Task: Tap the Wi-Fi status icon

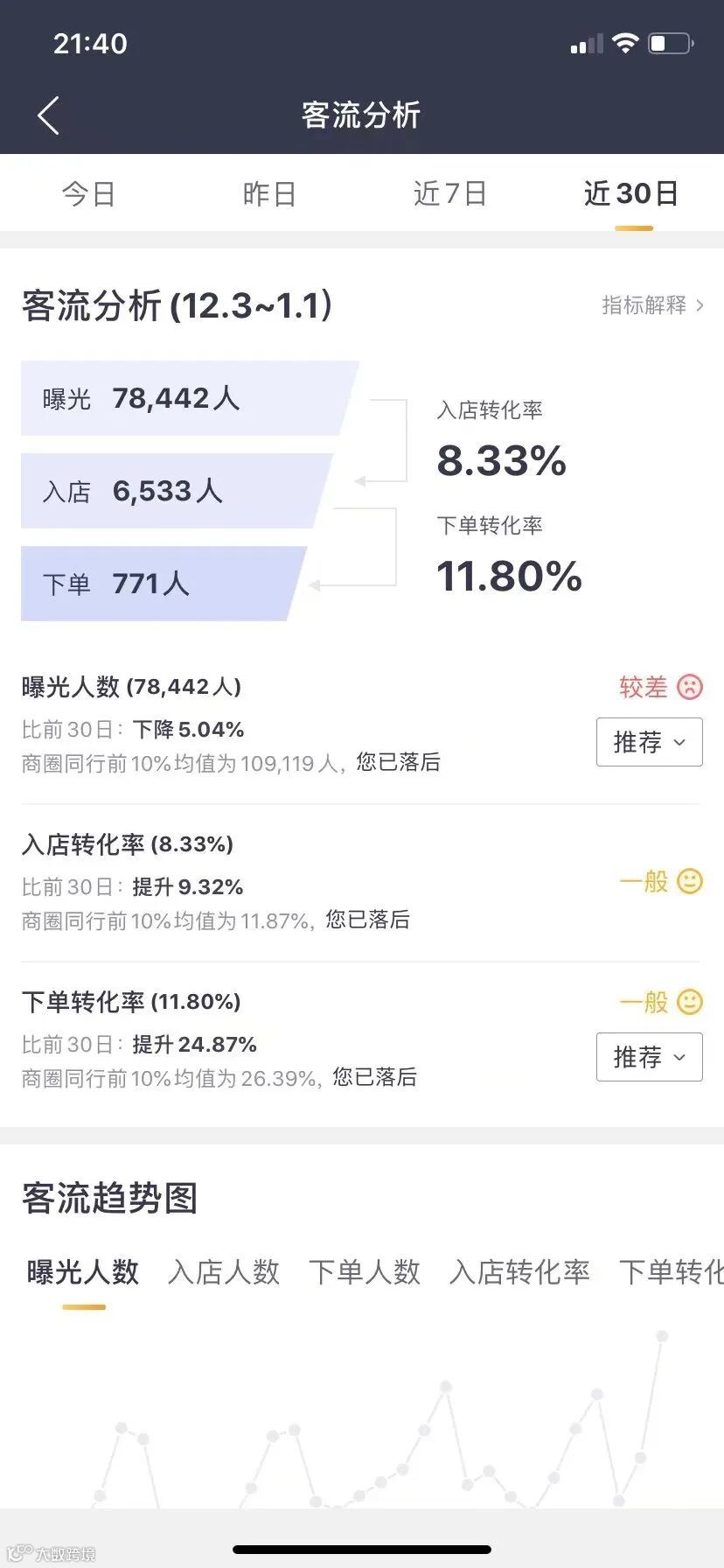Action: pos(625,43)
